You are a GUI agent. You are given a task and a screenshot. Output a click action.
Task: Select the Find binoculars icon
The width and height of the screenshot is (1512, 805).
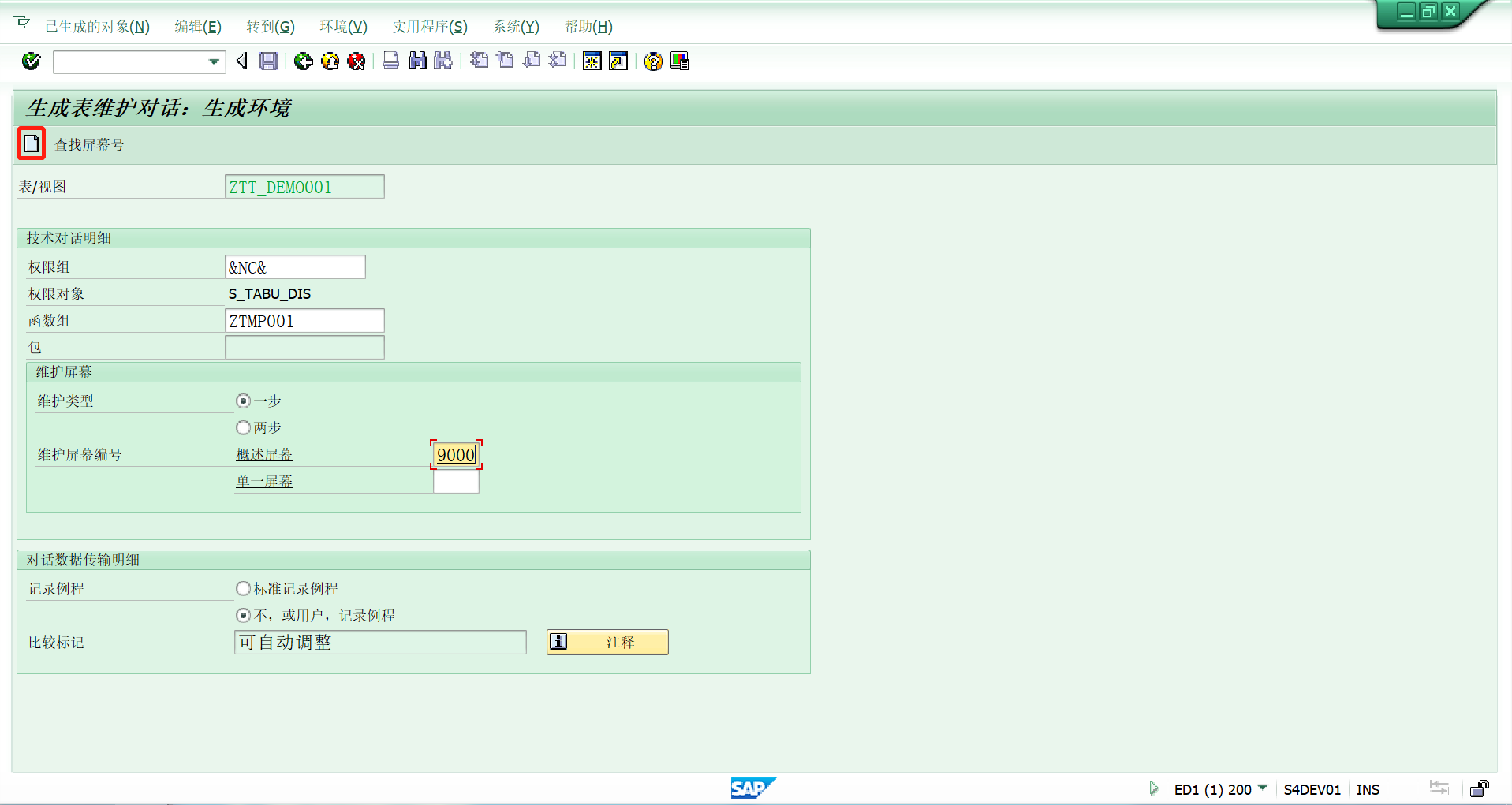(x=417, y=61)
